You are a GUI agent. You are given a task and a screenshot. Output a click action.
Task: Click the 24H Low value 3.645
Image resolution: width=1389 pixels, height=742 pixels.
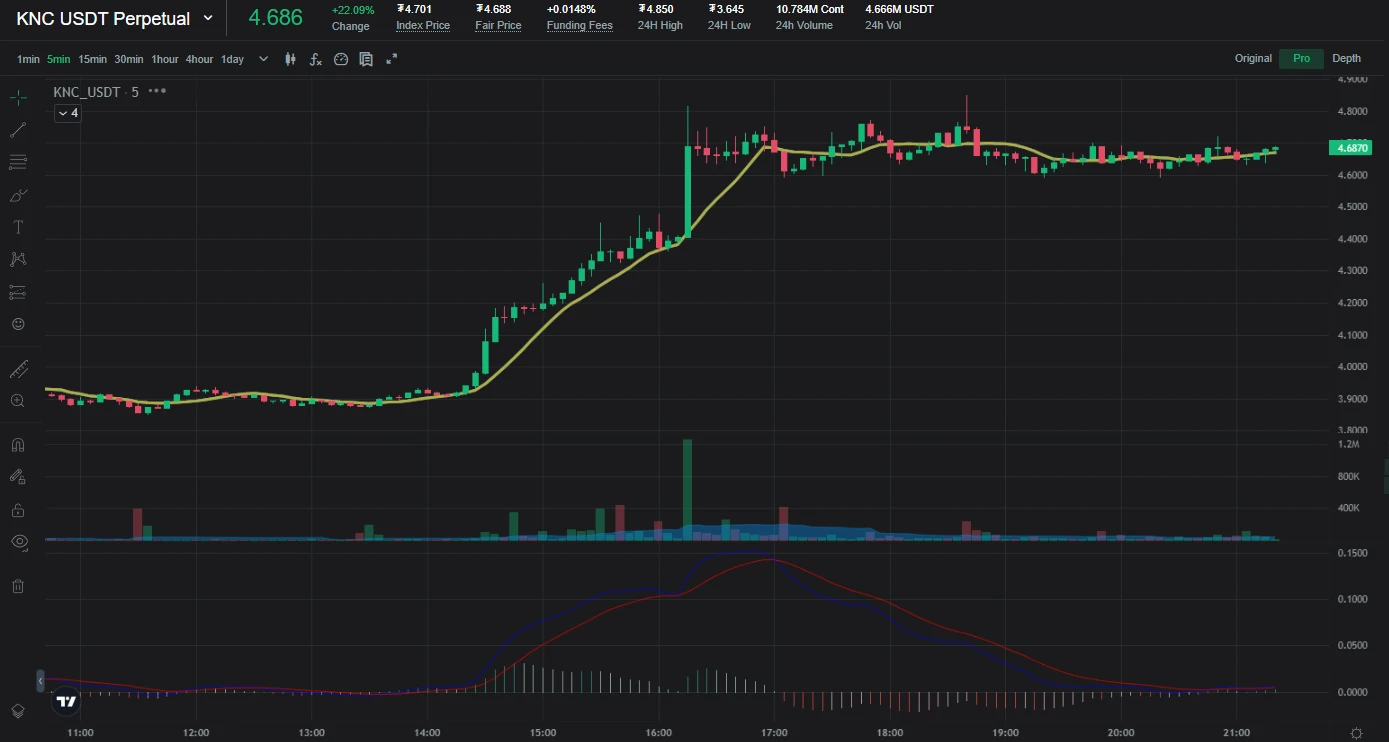(x=726, y=9)
